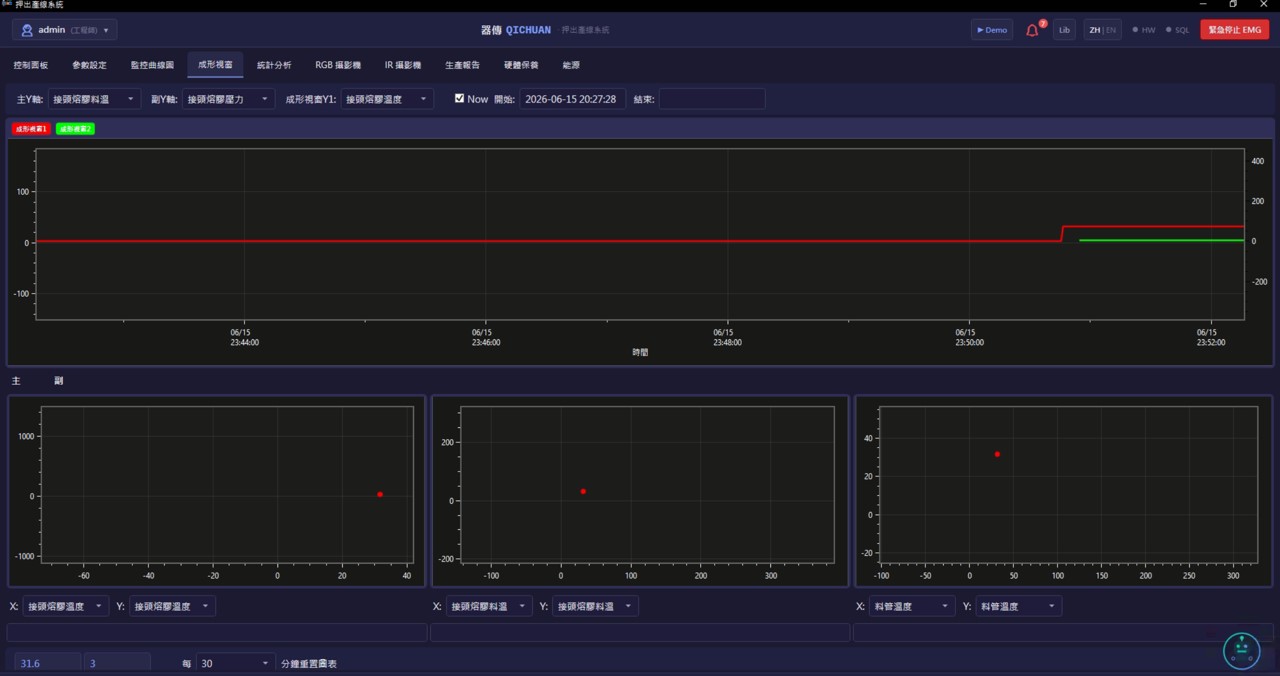Viewport: 1280px width, 676px height.
Task: Open the IR 攝影機 tab
Action: click(x=403, y=65)
